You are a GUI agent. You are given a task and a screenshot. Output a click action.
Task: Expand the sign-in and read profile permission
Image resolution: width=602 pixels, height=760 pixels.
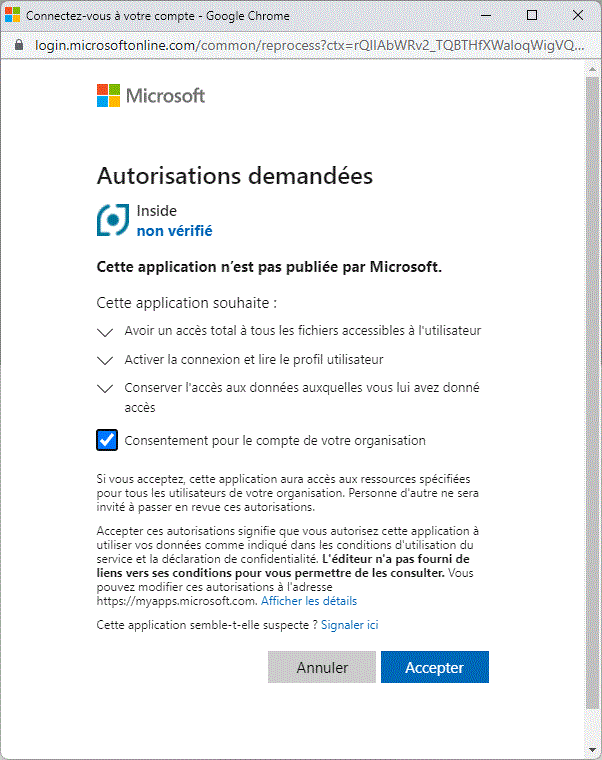106,360
